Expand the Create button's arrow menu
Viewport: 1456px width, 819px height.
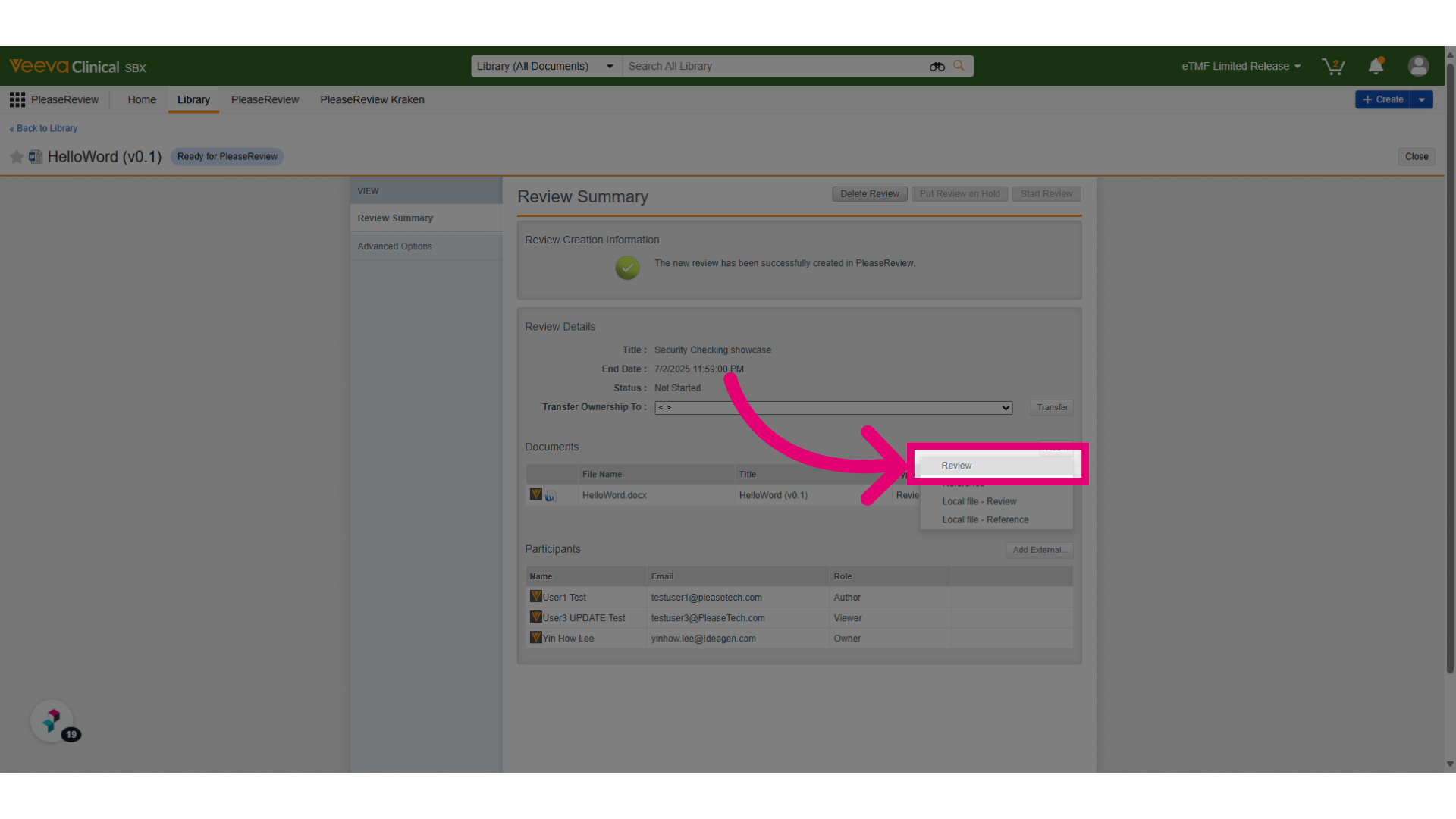tap(1422, 99)
